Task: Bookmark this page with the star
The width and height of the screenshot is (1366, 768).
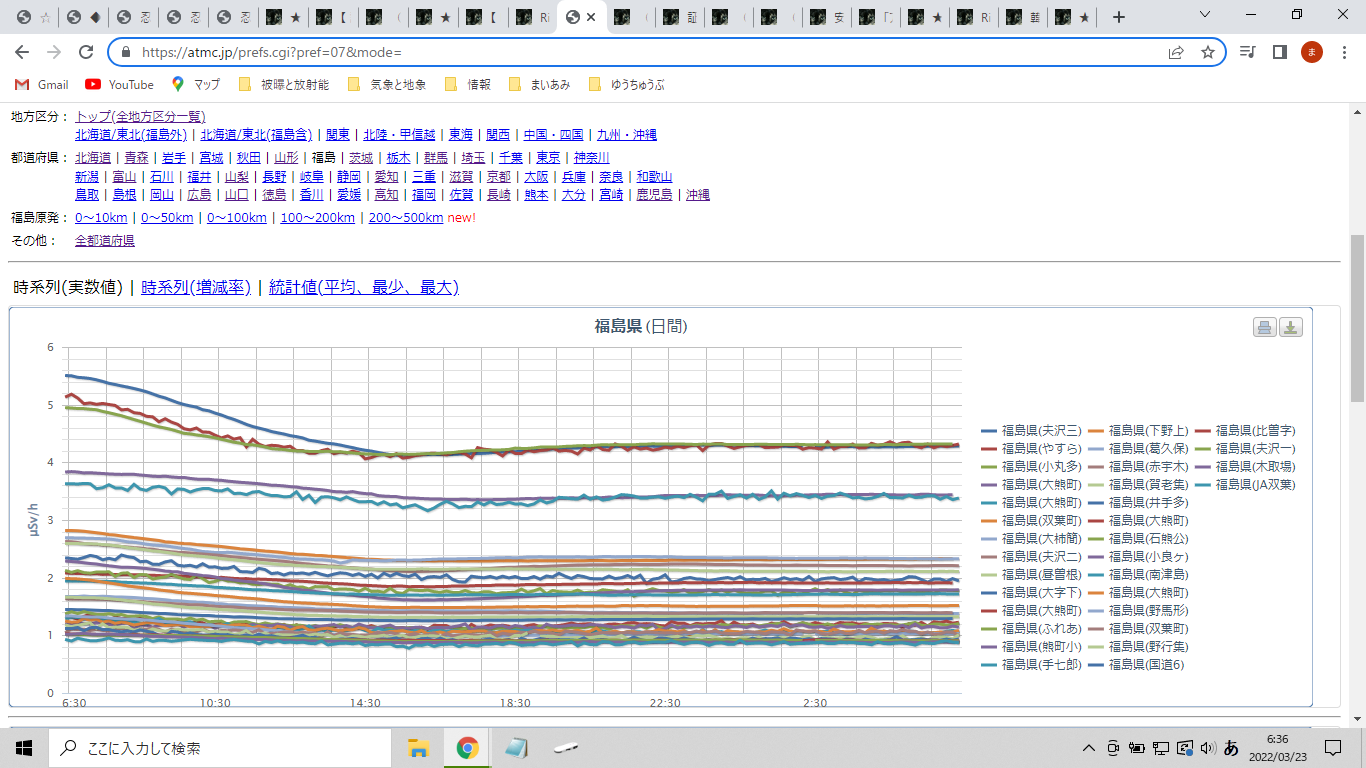Action: pyautogui.click(x=1208, y=52)
